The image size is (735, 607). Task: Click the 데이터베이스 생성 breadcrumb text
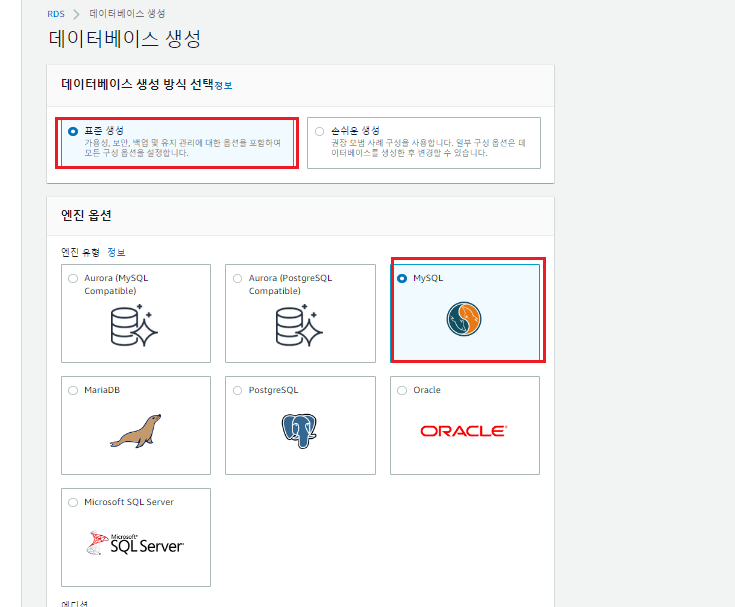pos(128,14)
